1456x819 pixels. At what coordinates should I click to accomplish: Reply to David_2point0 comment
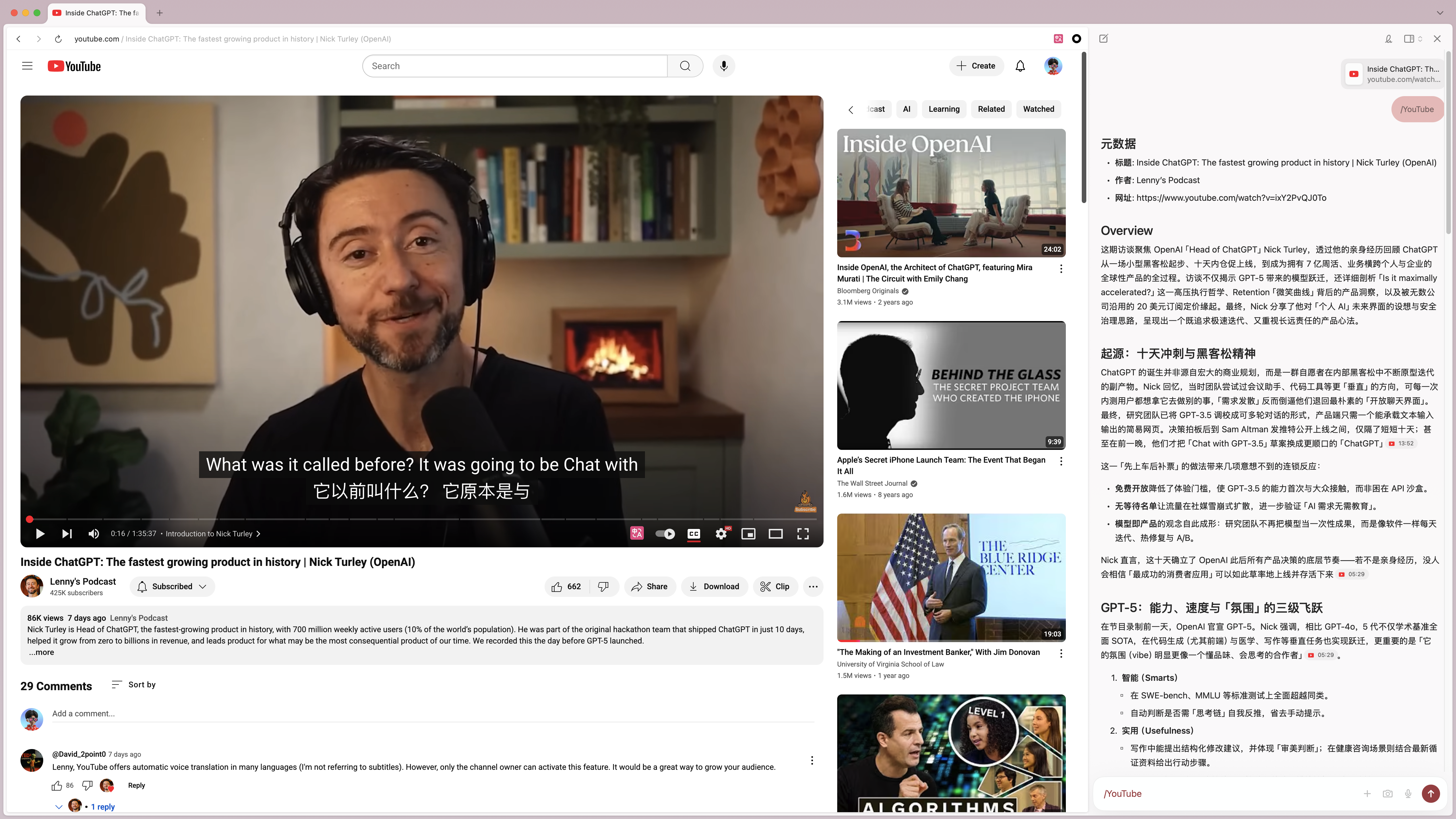pos(136,786)
